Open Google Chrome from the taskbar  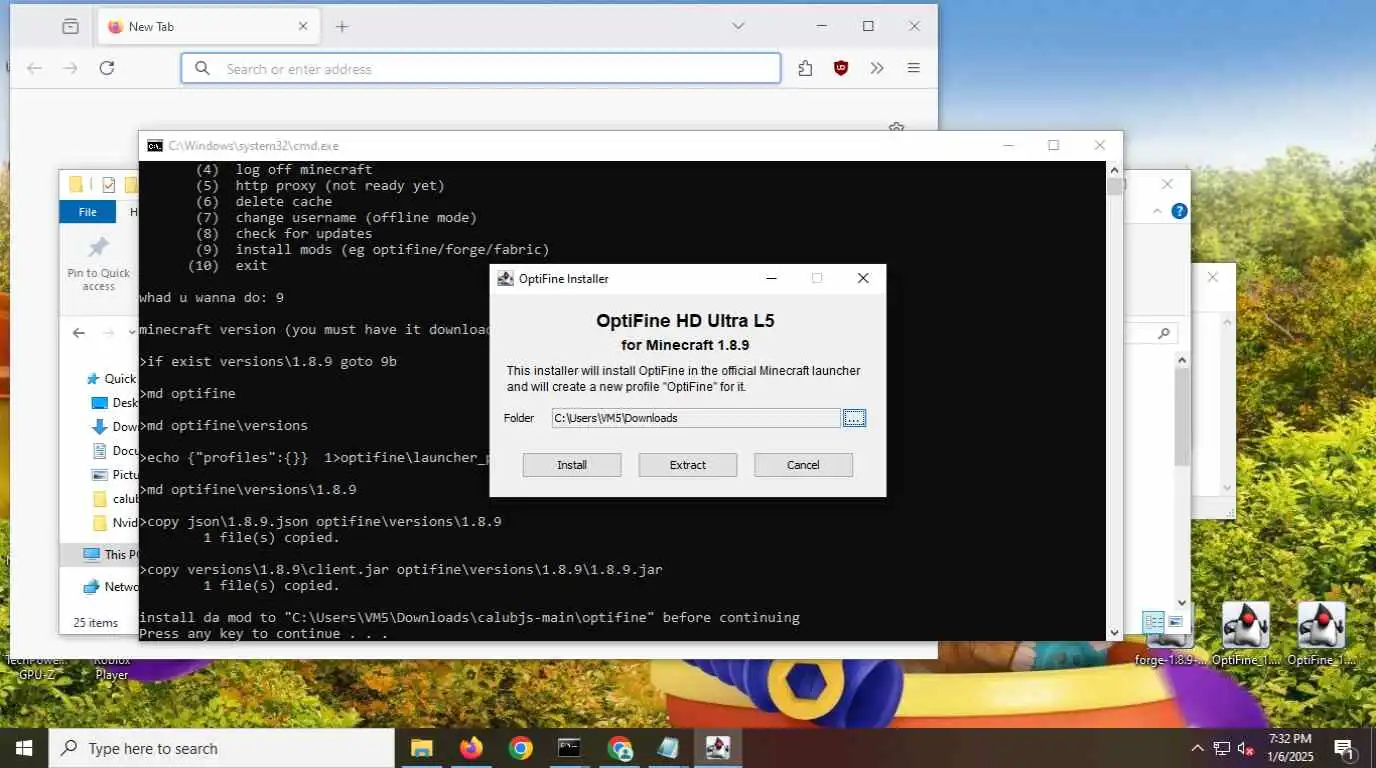click(520, 748)
